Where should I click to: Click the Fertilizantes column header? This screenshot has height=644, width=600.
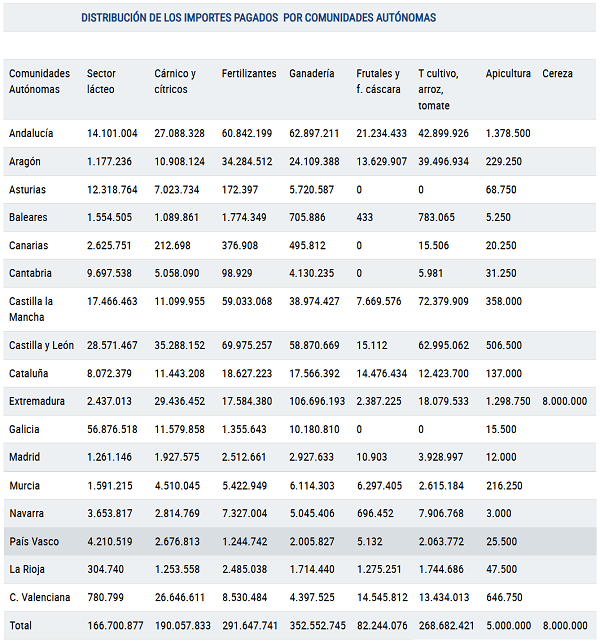pyautogui.click(x=249, y=74)
